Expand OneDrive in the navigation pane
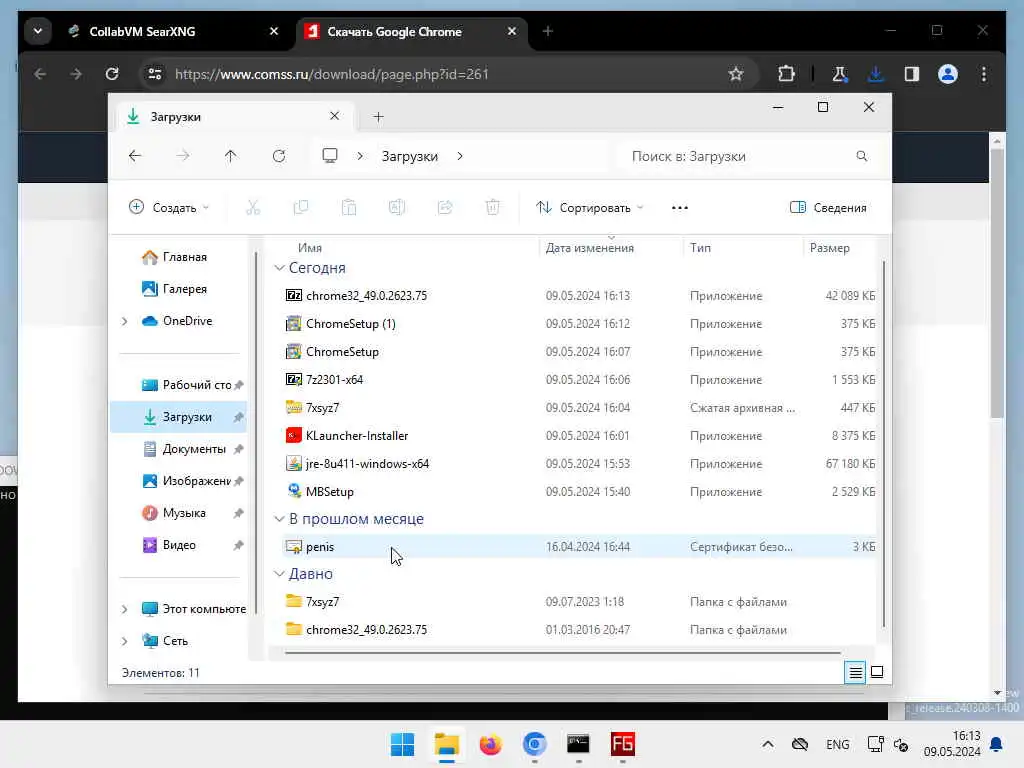 click(125, 321)
